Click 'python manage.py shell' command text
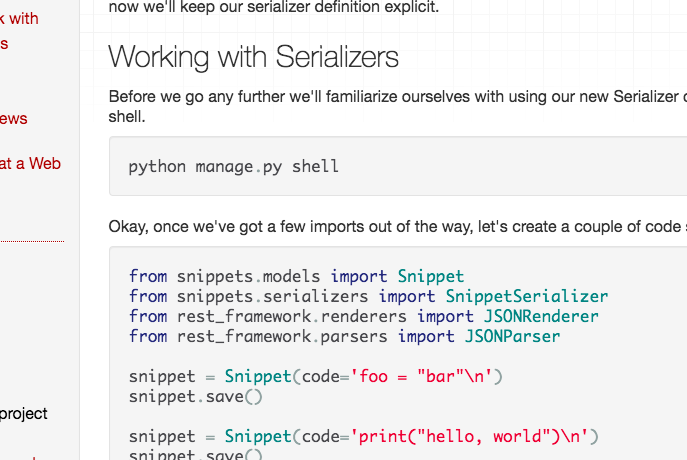 [234, 167]
